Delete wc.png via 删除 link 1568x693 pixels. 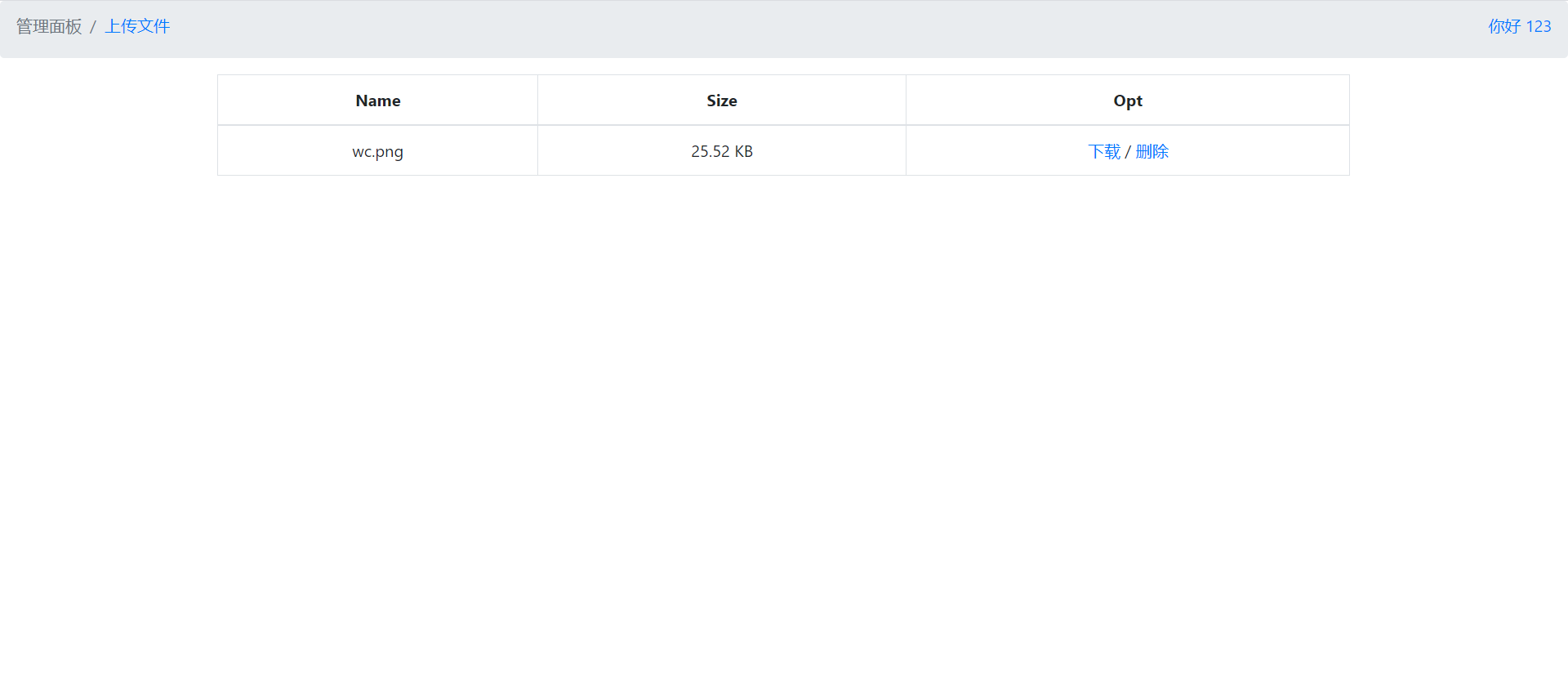1151,151
